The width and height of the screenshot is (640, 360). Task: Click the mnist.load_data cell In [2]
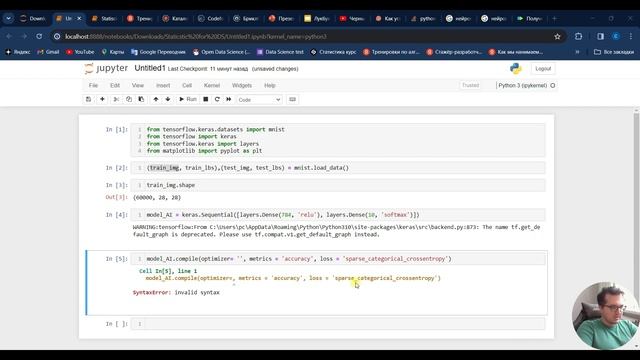tap(338, 168)
